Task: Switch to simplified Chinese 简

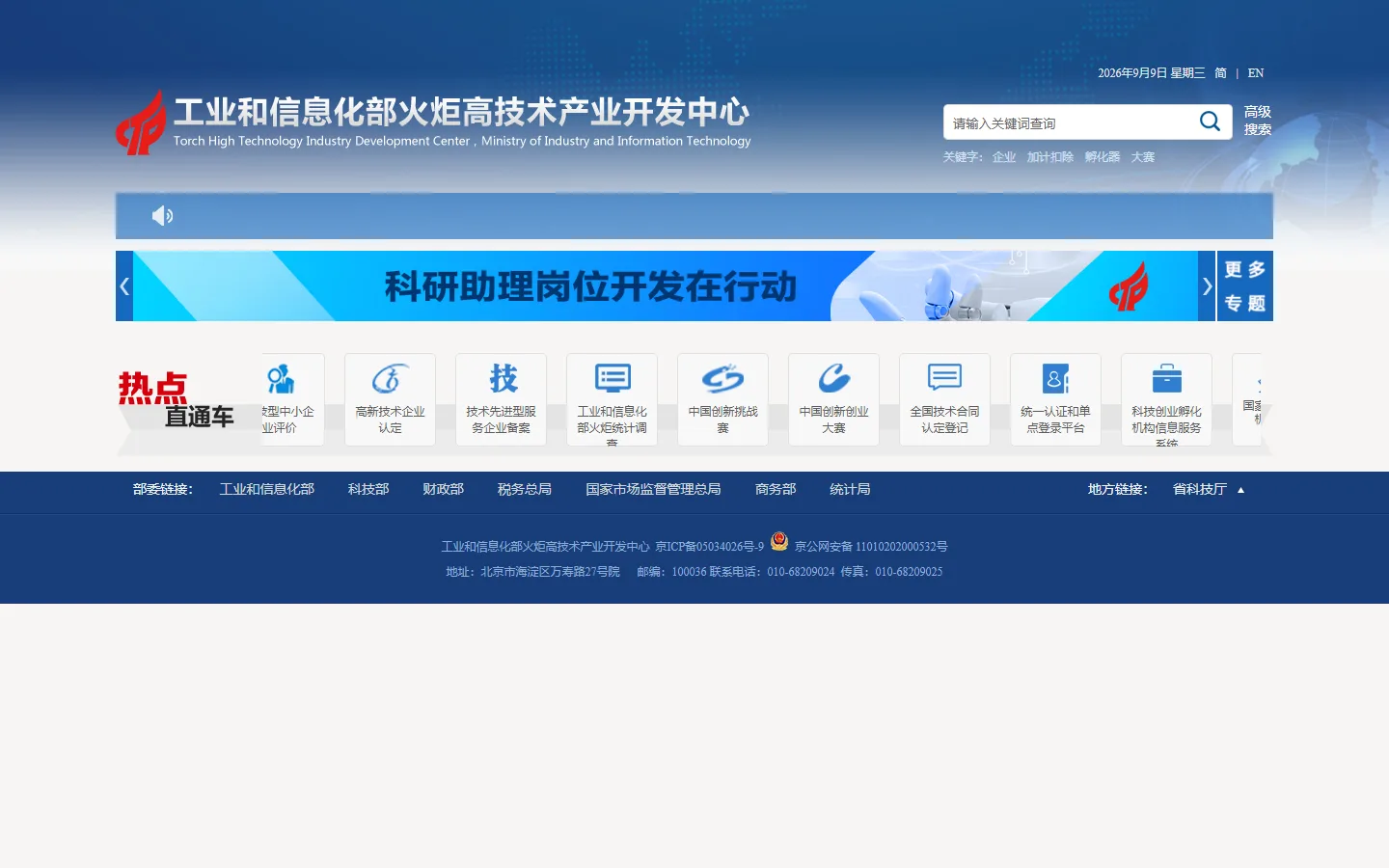Action: [1220, 73]
